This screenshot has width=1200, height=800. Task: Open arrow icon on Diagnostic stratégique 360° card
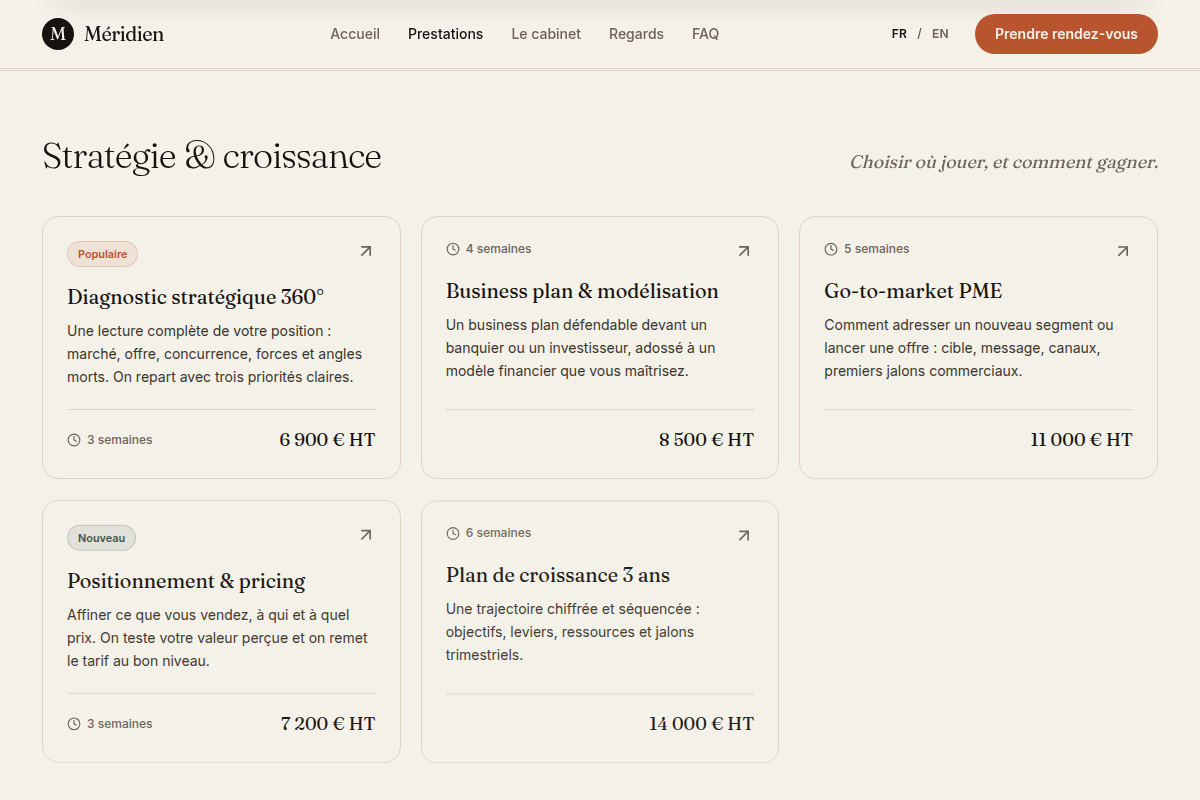coord(366,251)
